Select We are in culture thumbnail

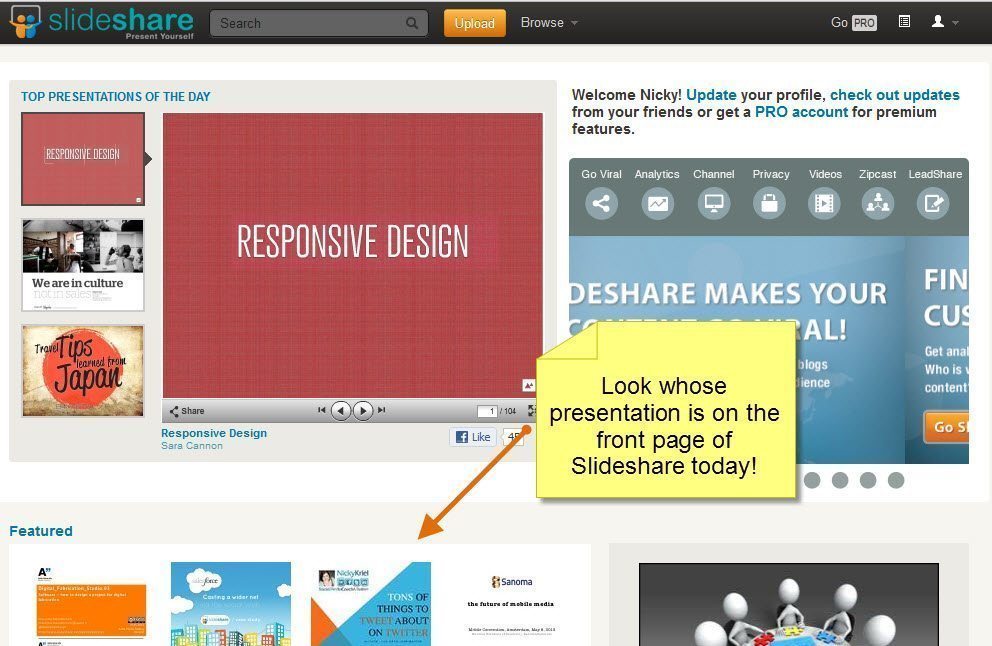(83, 265)
